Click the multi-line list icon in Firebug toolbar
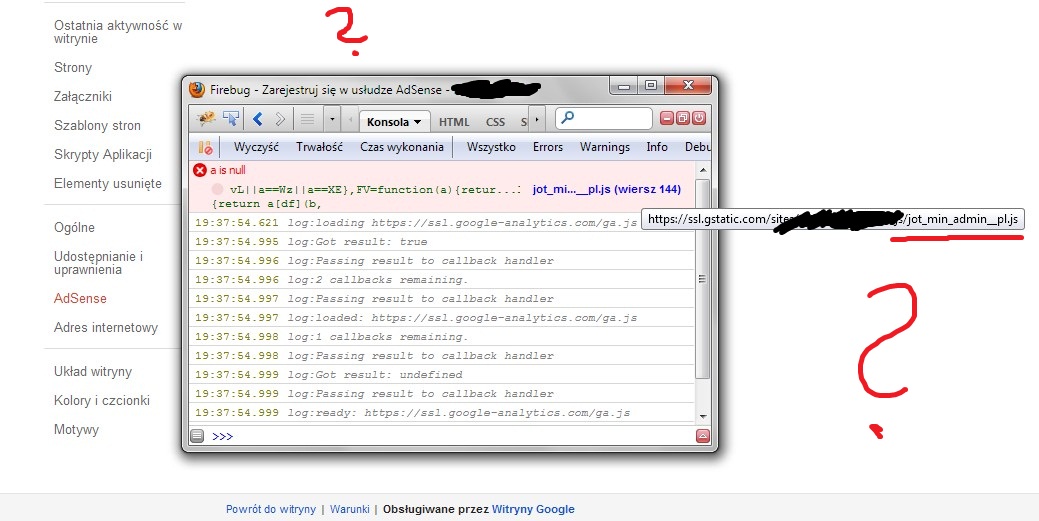Image resolution: width=1039 pixels, height=521 pixels. (x=307, y=119)
